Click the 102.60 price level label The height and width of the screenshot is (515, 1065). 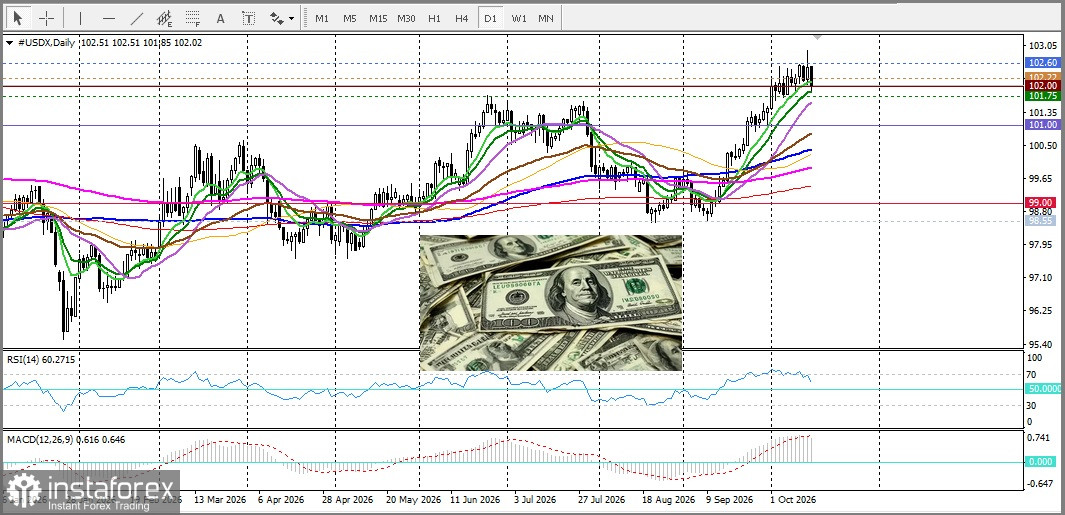(x=1041, y=63)
